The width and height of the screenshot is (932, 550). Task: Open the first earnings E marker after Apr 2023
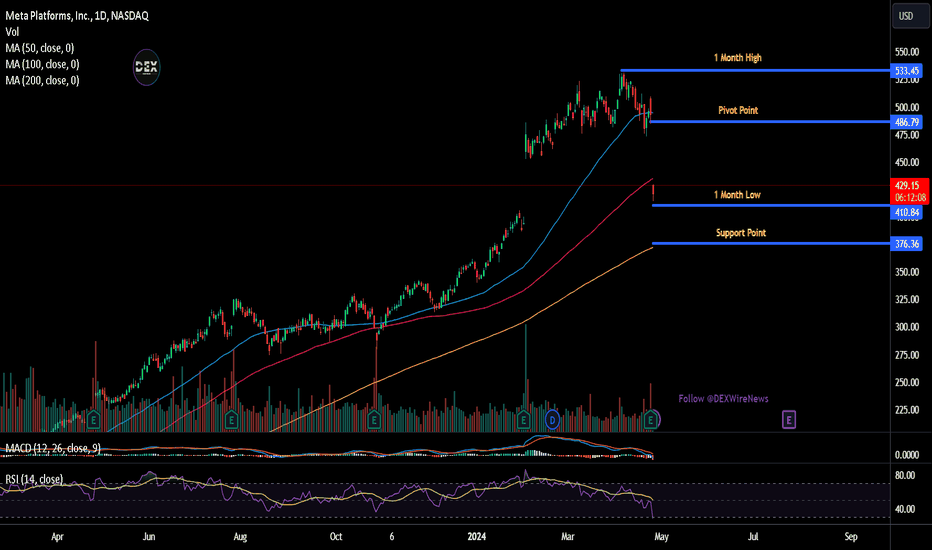tap(93, 420)
